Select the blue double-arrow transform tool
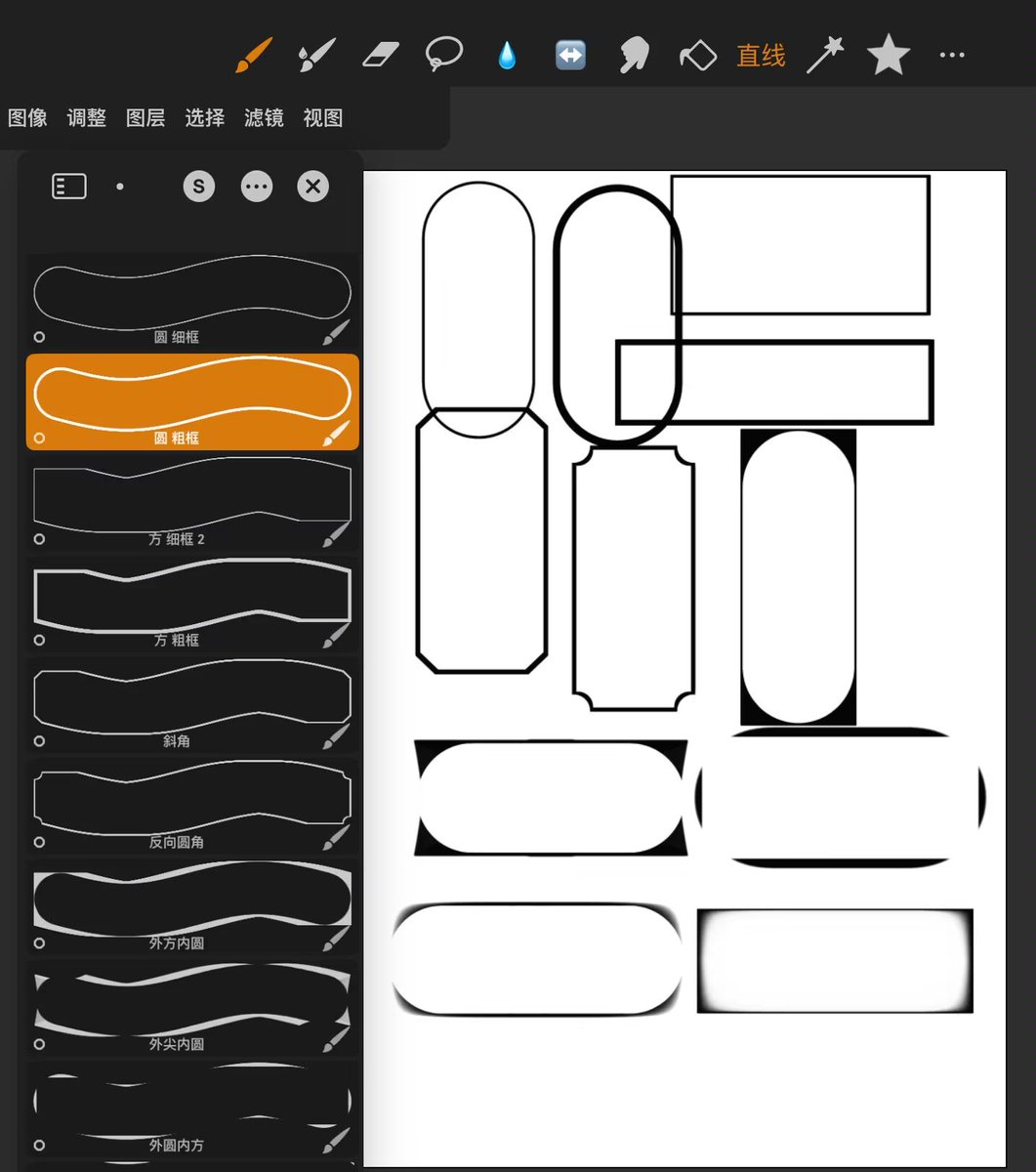This screenshot has height=1172, width=1036. (x=570, y=55)
